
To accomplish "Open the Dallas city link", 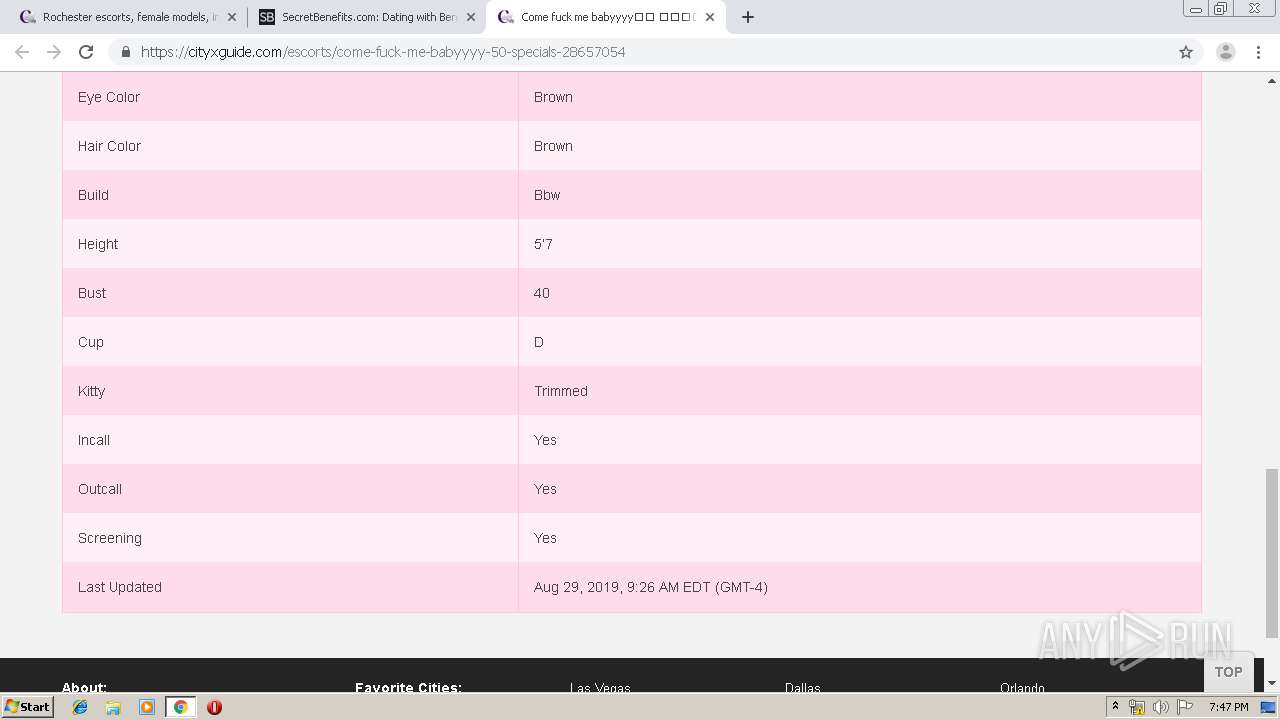I will coord(802,688).
